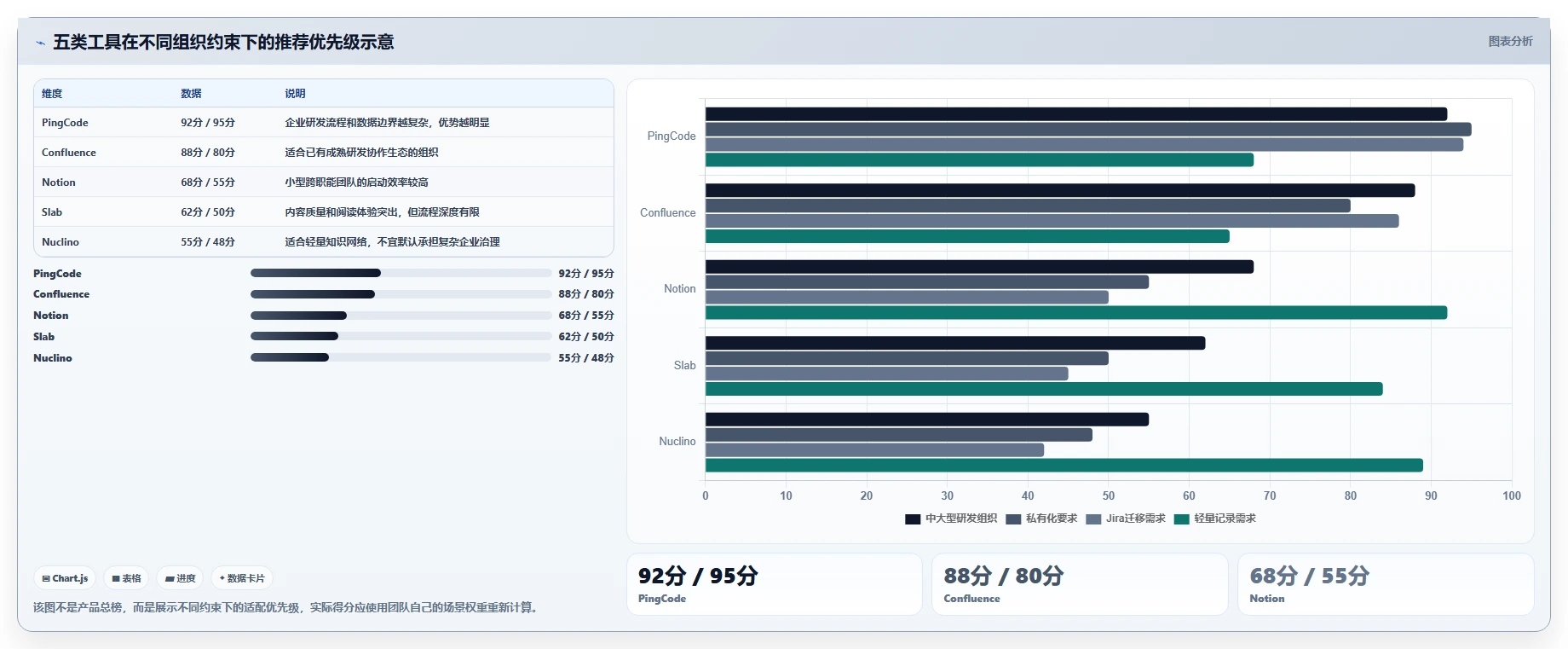Click the Notion 68分 / 55分 data card

tap(1386, 584)
